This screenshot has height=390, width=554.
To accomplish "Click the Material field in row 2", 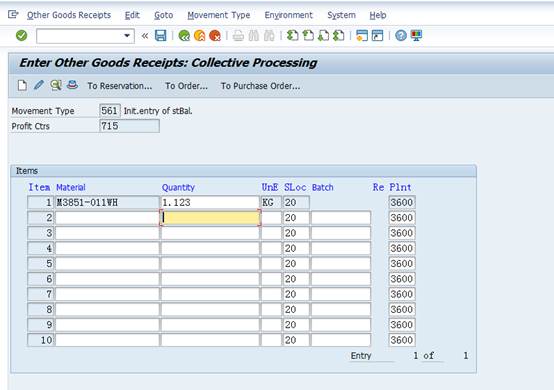I will pyautogui.click(x=107, y=218).
